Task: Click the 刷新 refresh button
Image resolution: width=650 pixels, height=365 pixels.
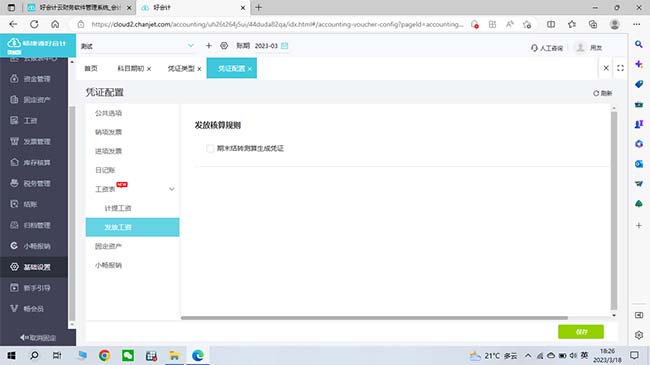Action: pos(602,93)
